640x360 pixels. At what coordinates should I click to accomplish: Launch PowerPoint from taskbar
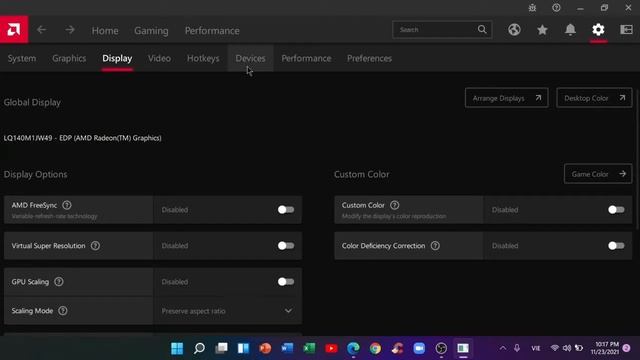click(265, 348)
